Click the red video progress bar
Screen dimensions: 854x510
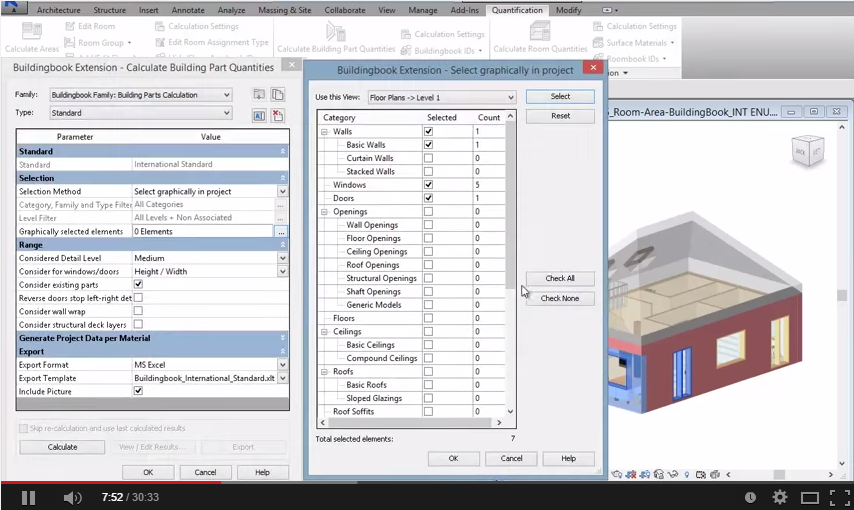click(x=111, y=482)
